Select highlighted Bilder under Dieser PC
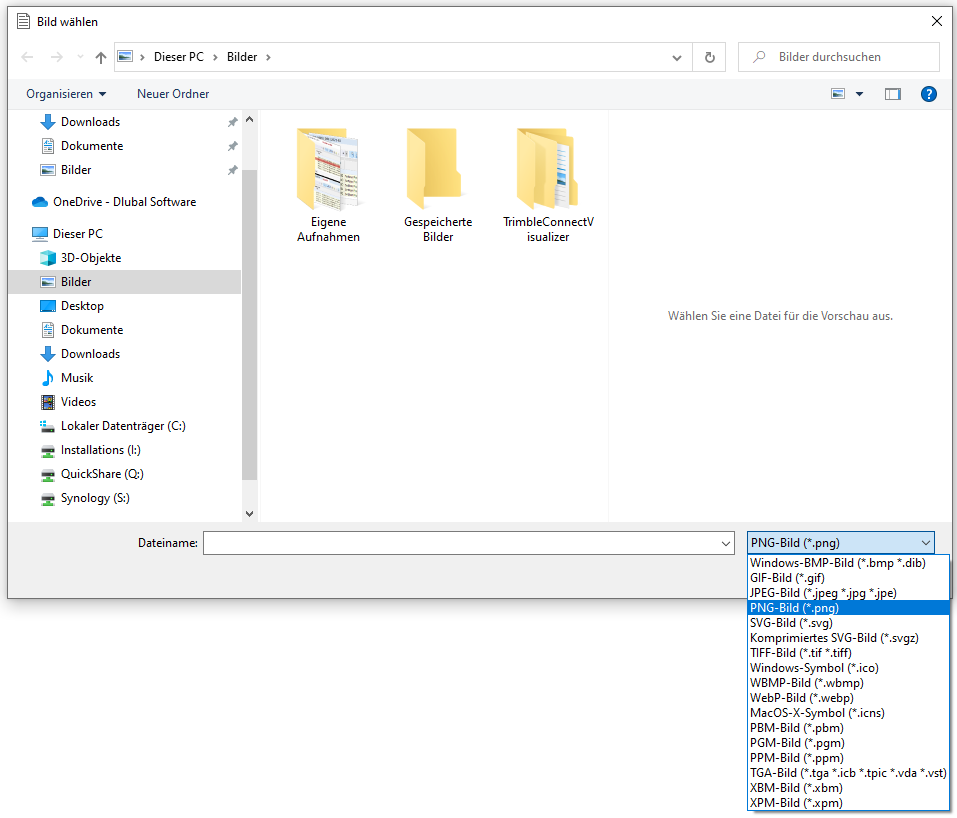This screenshot has width=957, height=818. [x=125, y=282]
